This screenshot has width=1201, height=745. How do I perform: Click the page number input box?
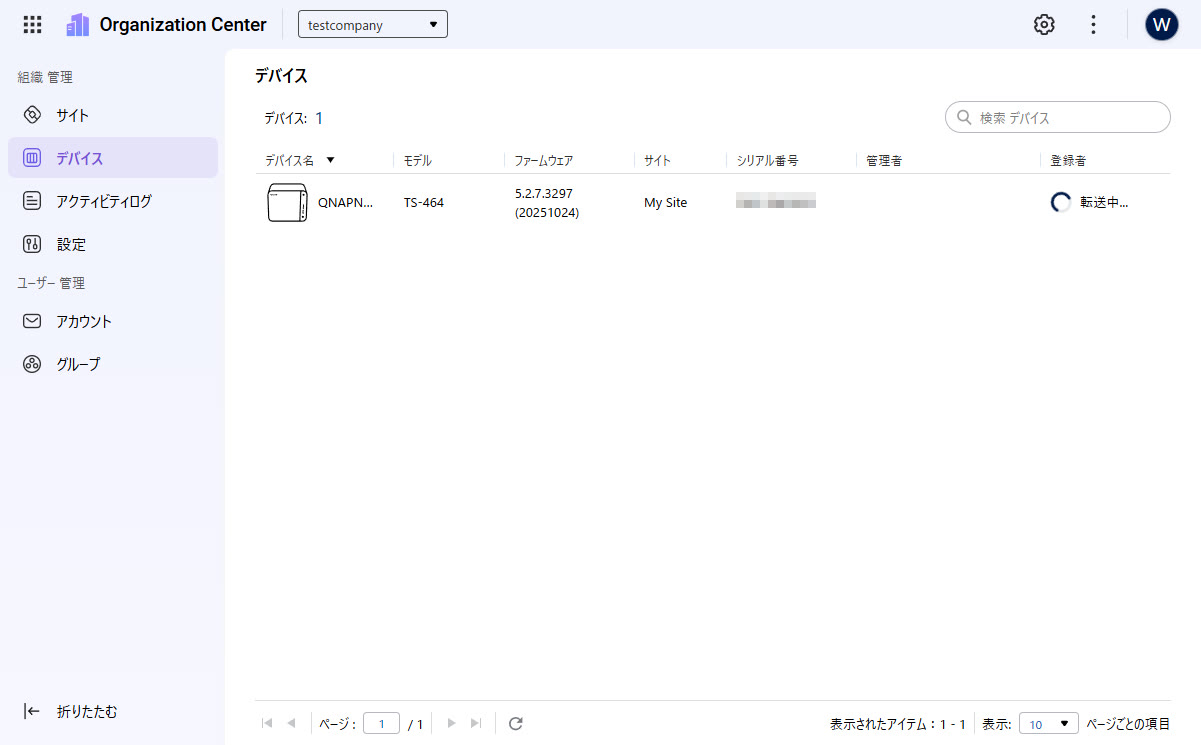(x=381, y=724)
